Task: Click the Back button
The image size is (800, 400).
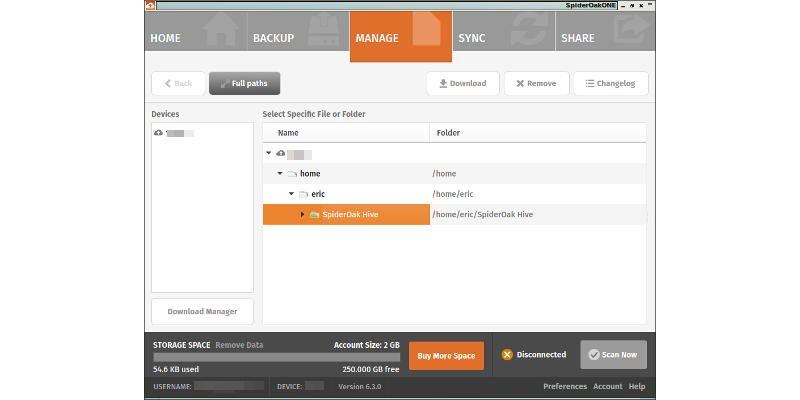Action: (x=178, y=84)
